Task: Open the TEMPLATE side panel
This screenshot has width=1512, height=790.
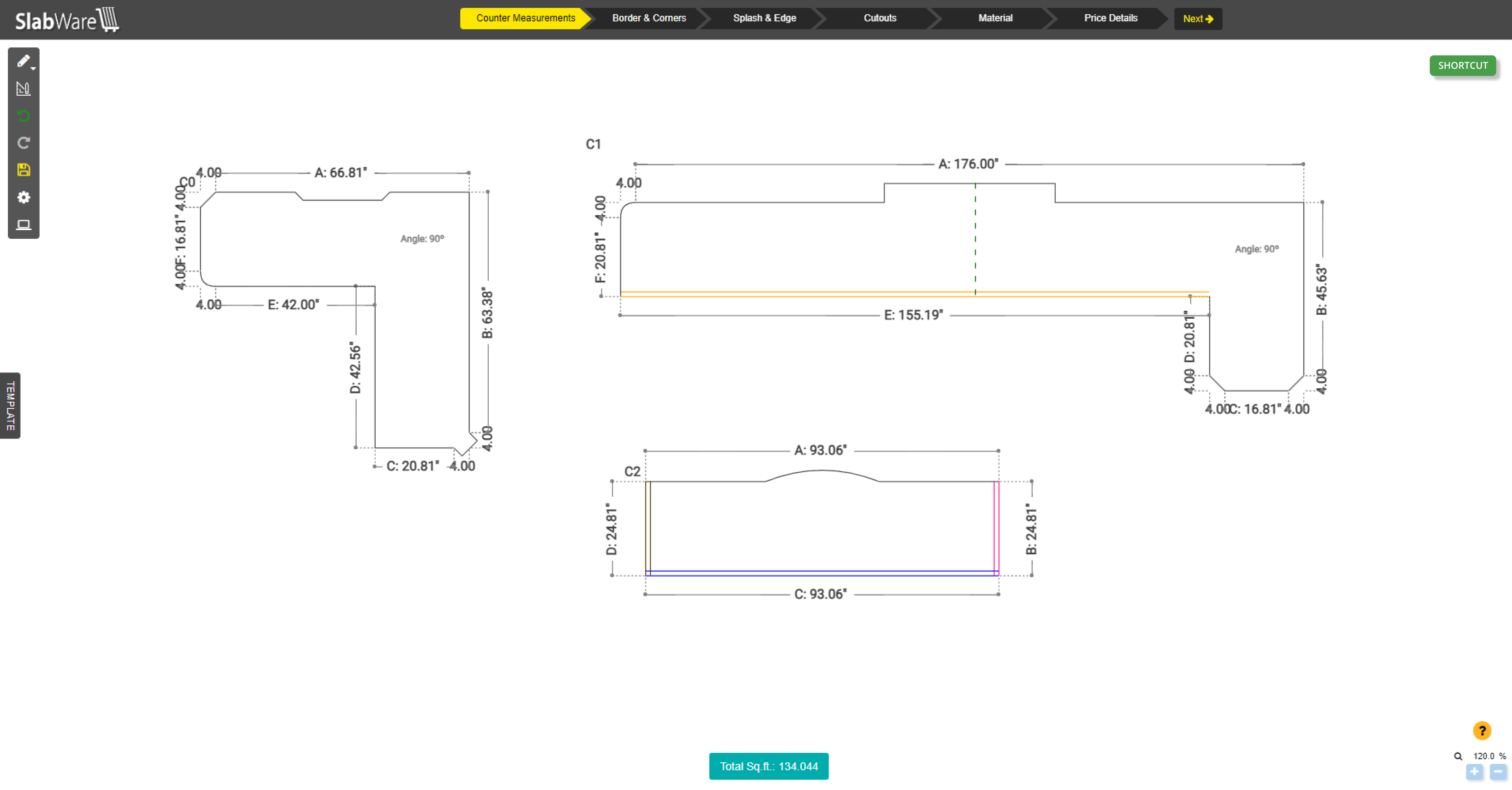Action: pos(10,406)
